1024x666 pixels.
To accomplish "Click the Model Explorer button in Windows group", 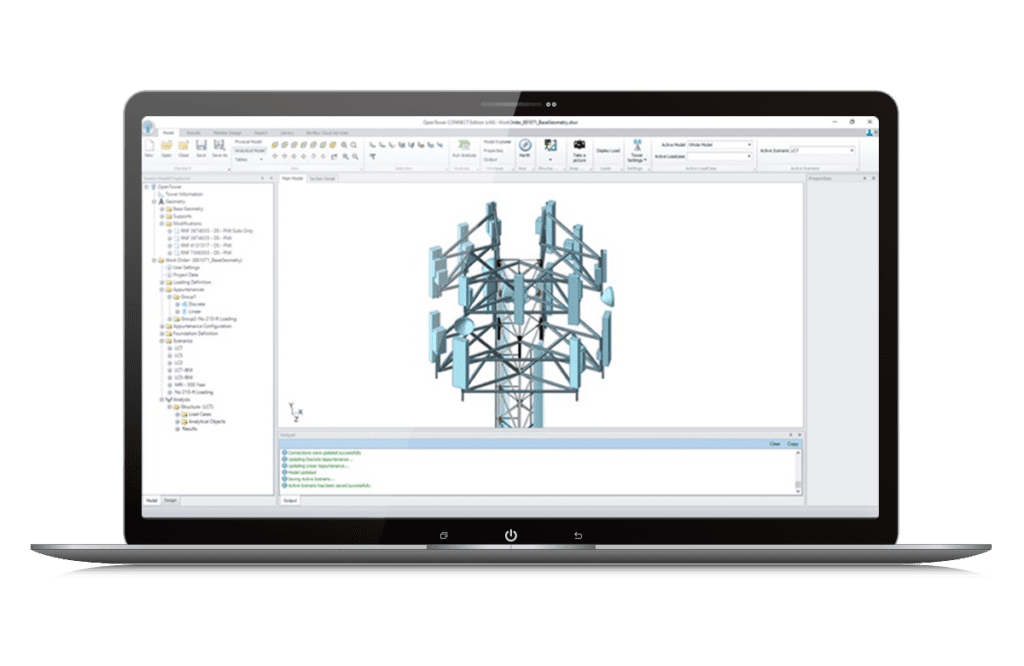I will (x=498, y=142).
